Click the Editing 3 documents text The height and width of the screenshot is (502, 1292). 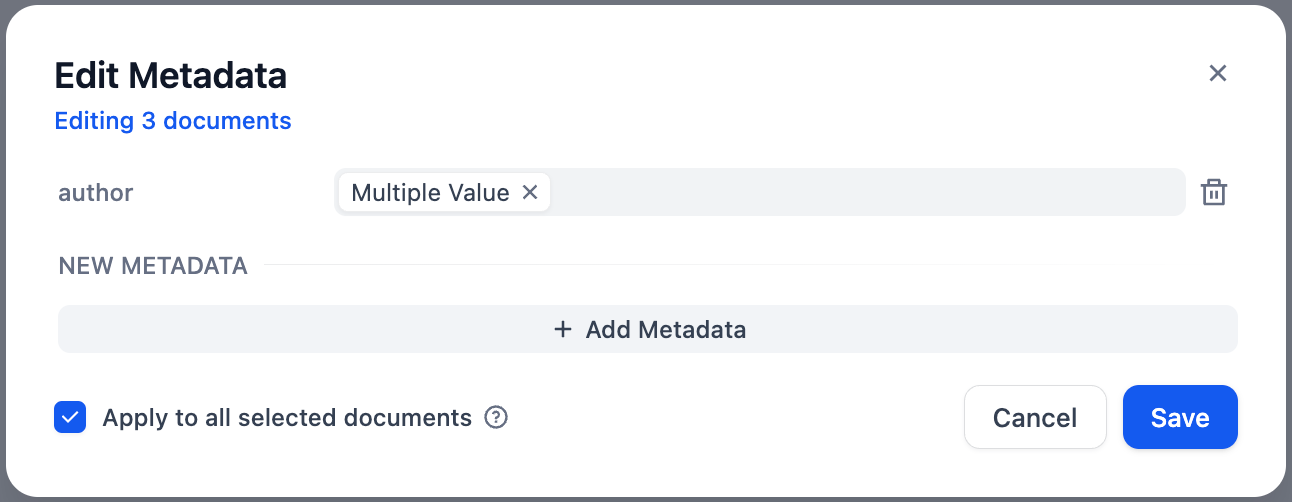173,121
